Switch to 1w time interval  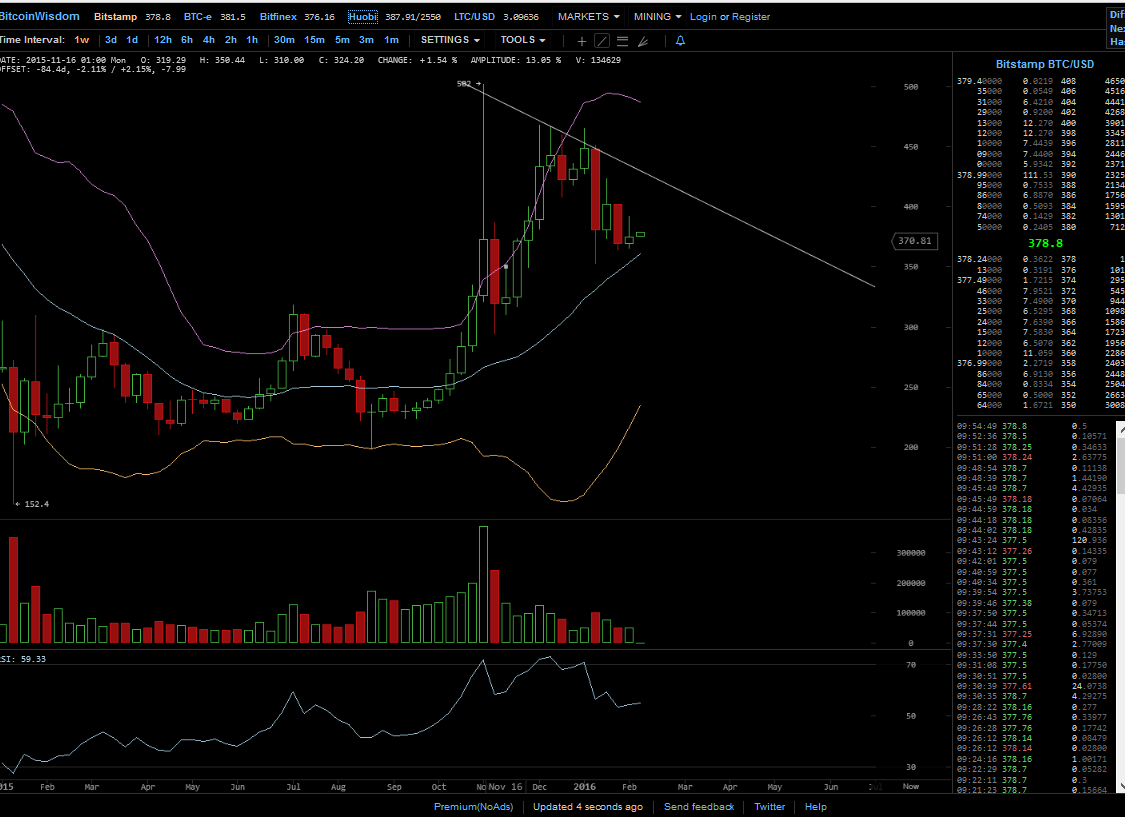(82, 40)
